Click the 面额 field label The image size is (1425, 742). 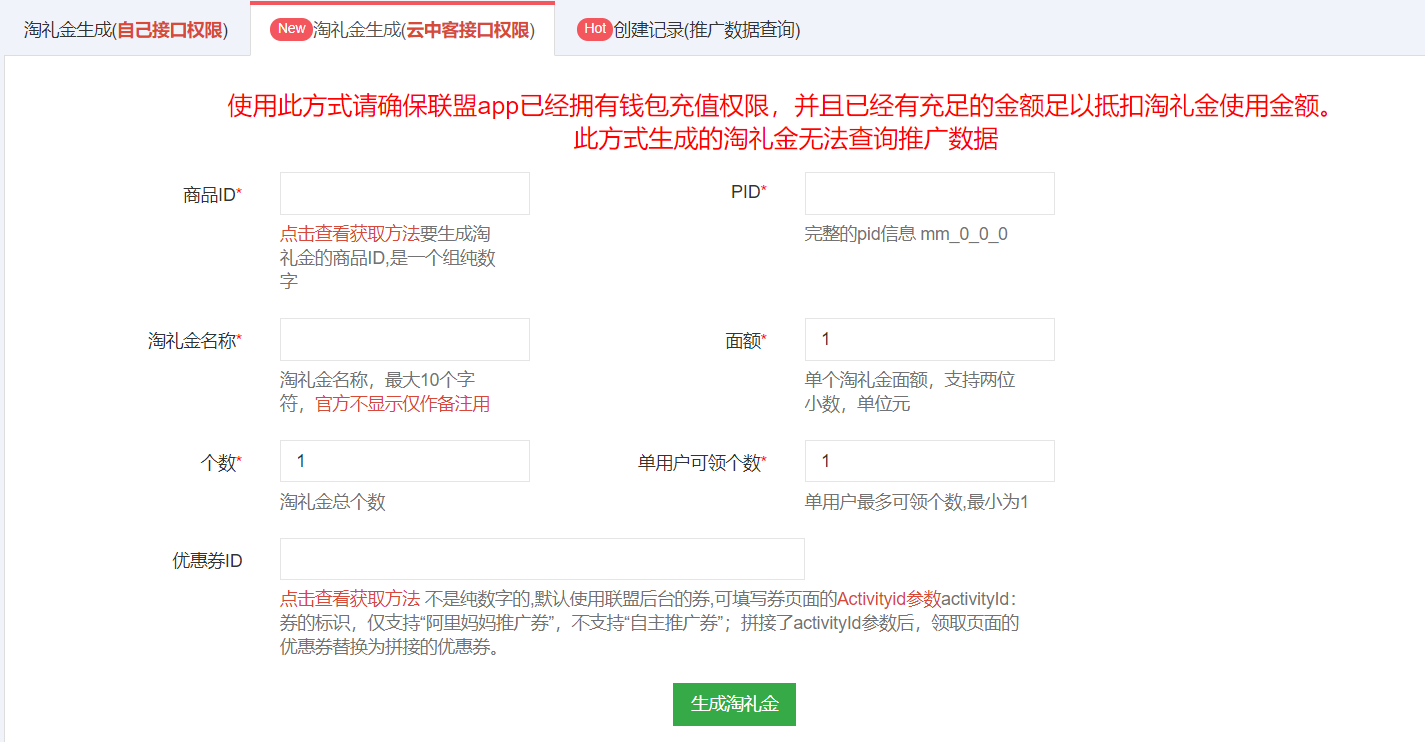746,341
